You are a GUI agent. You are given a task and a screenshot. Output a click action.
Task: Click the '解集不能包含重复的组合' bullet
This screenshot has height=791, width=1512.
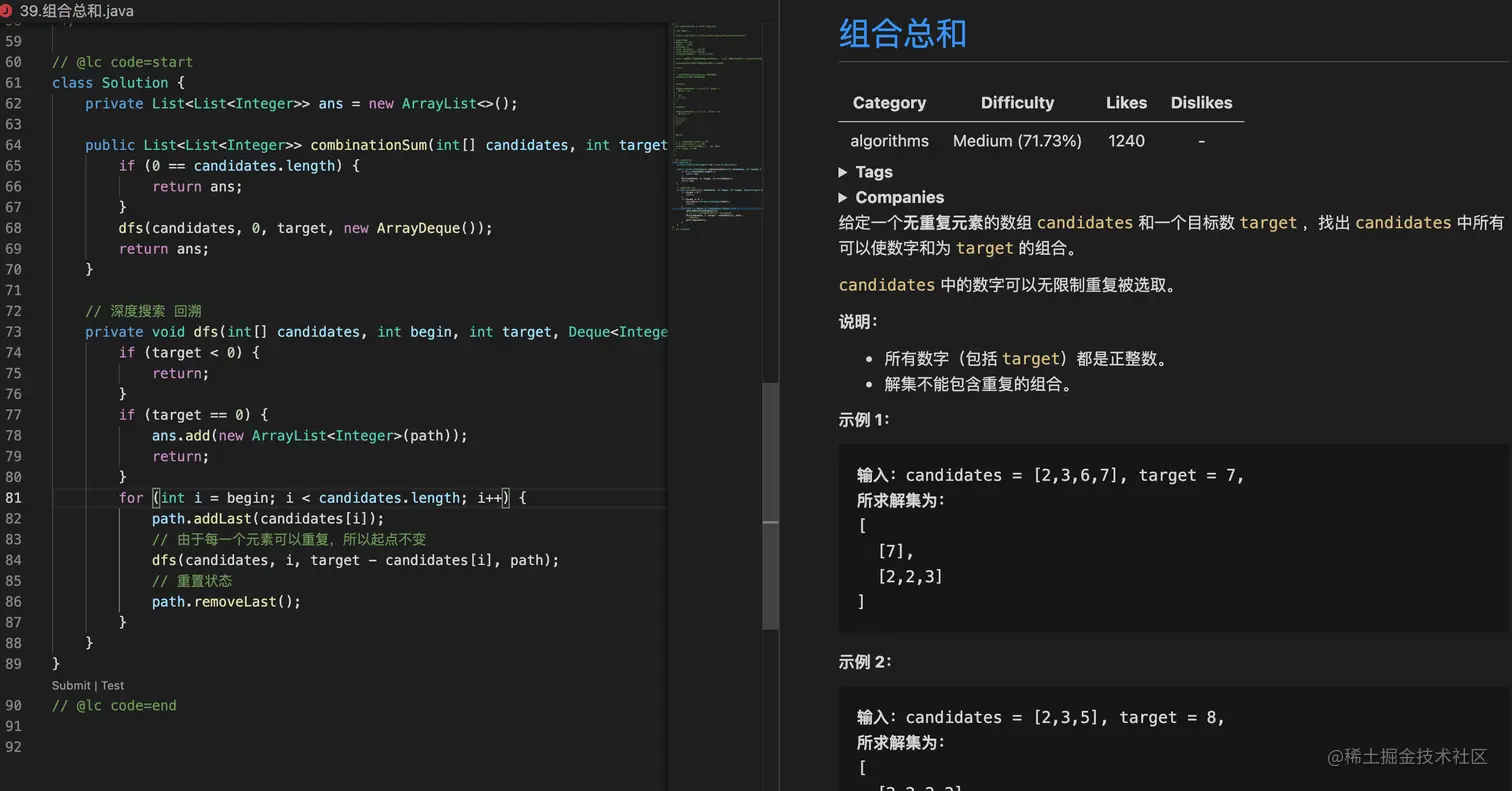click(978, 384)
